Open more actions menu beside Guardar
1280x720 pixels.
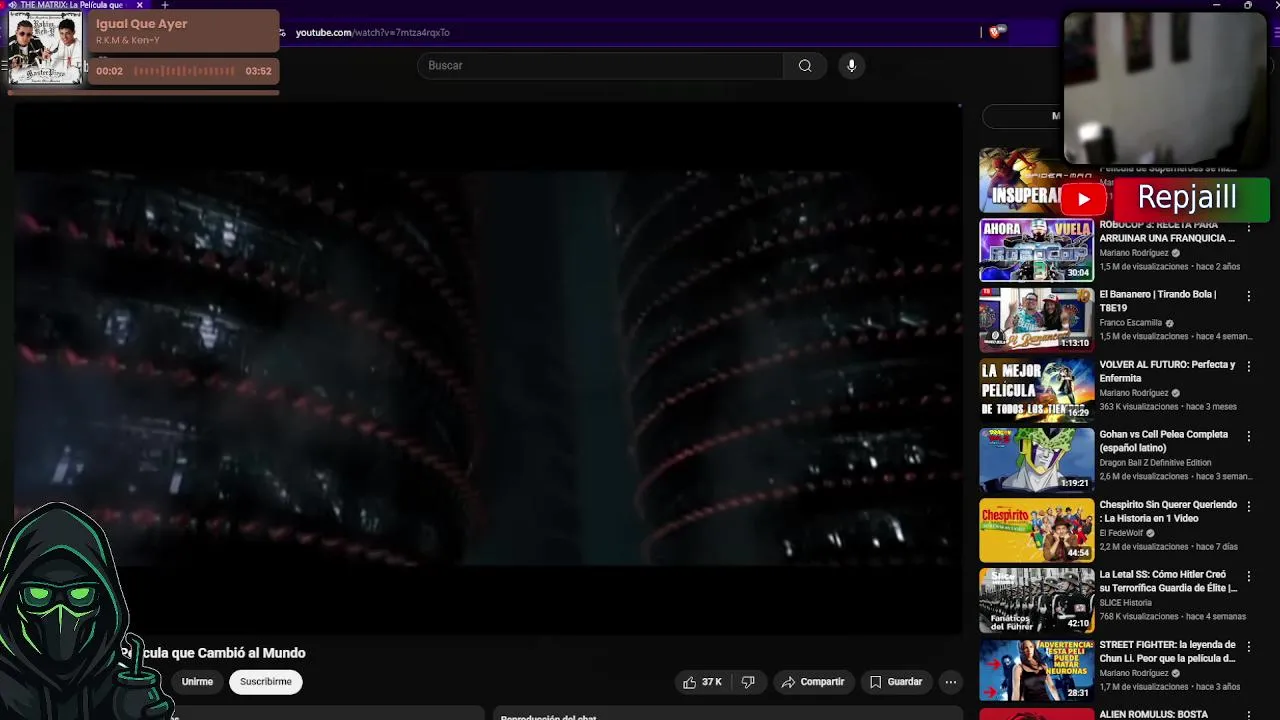[951, 682]
